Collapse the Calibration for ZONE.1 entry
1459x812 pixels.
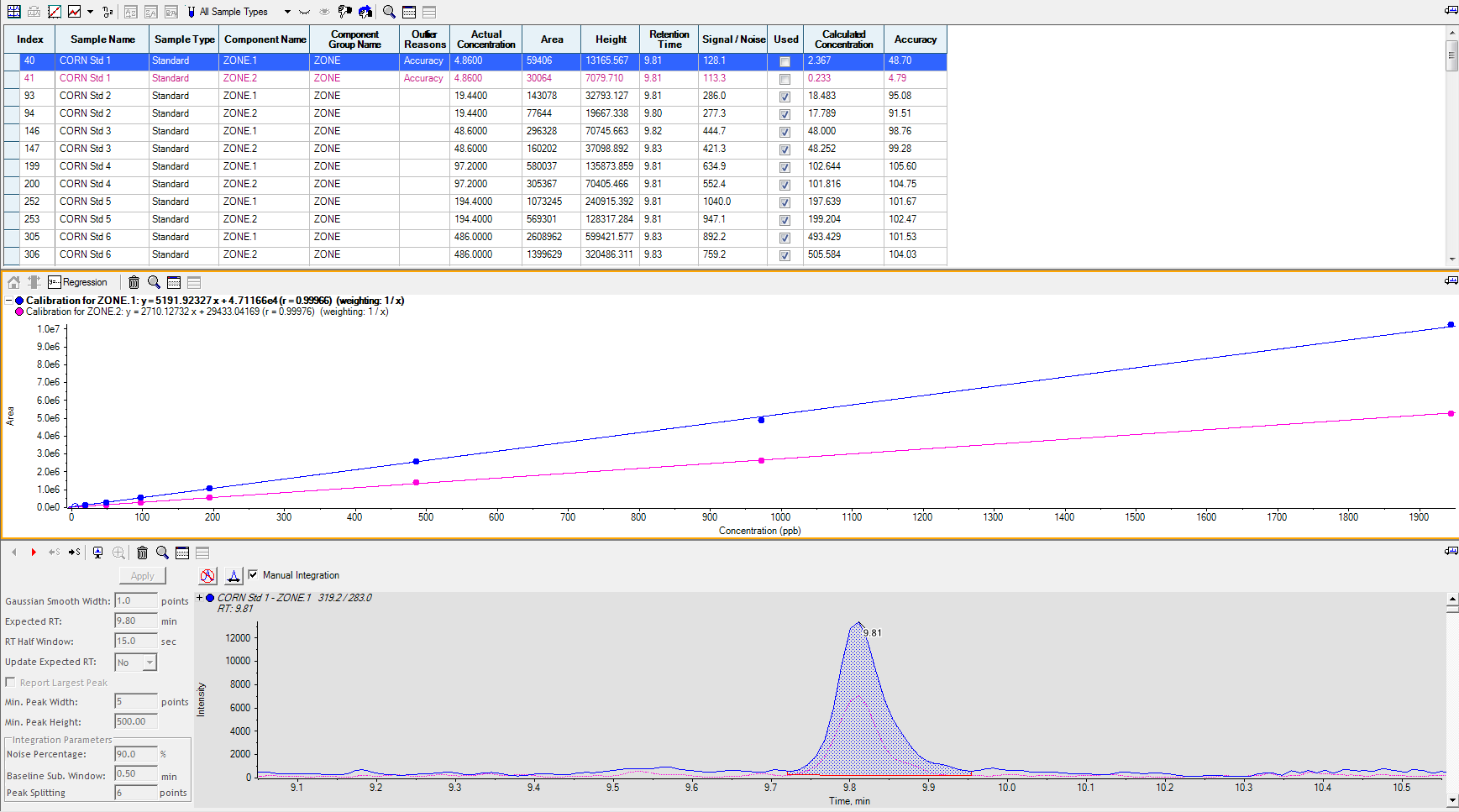[8, 301]
